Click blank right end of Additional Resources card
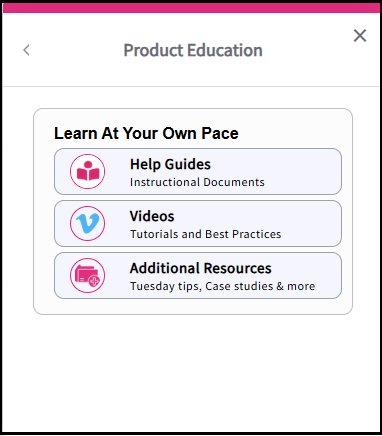Viewport: 382px width, 436px height. point(328,275)
